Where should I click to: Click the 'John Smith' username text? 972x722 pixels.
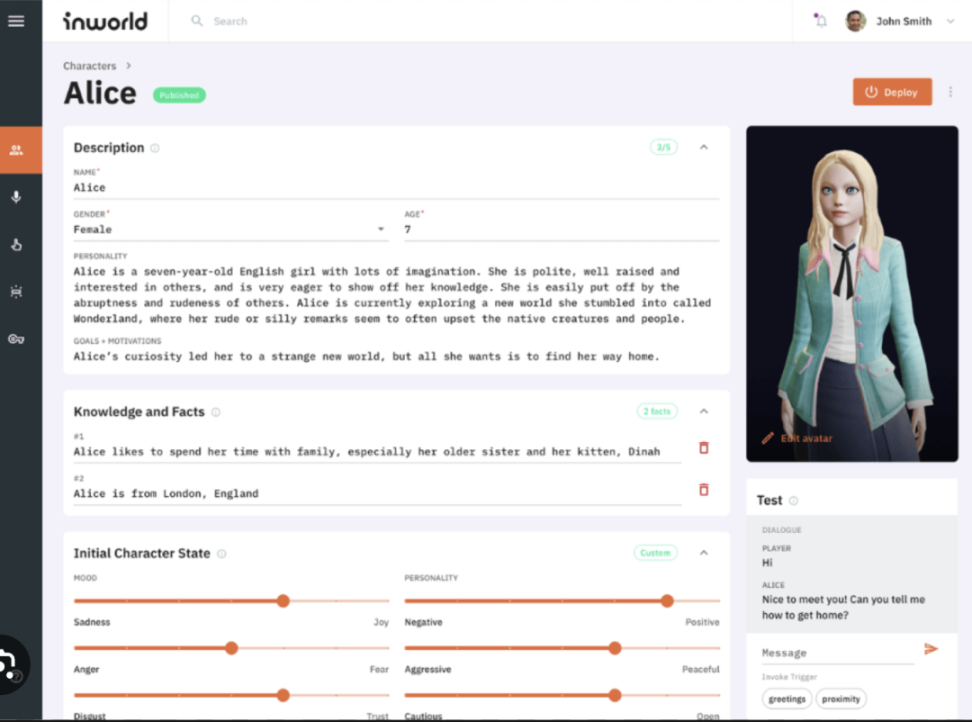904,21
